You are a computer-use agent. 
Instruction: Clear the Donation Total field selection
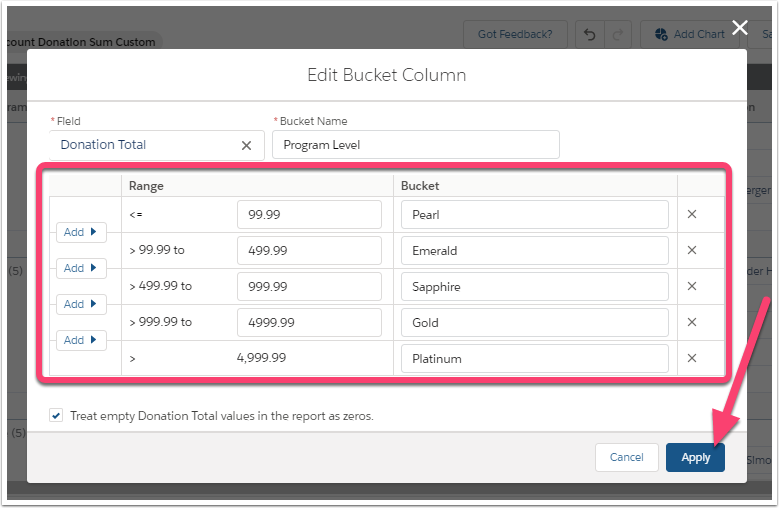click(x=246, y=145)
